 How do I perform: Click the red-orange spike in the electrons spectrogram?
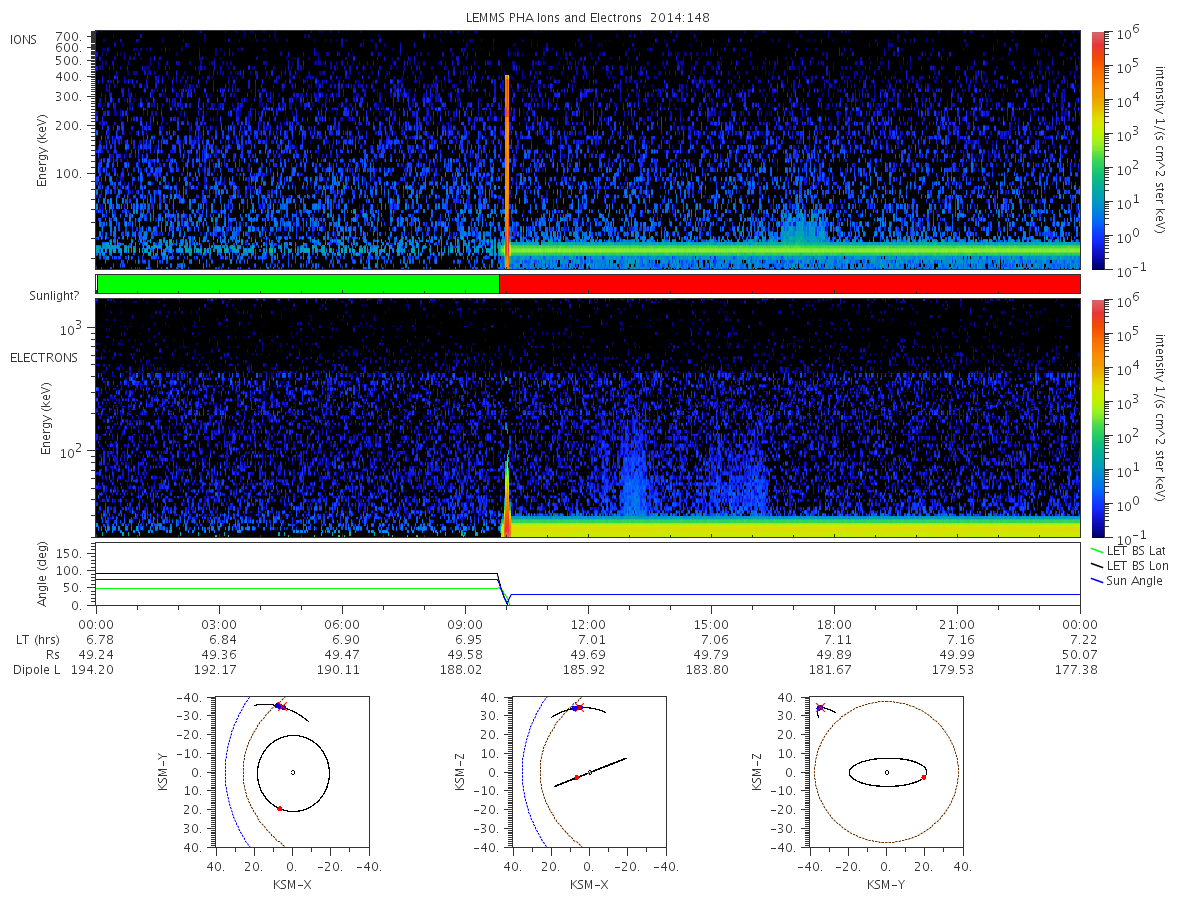coord(507,524)
